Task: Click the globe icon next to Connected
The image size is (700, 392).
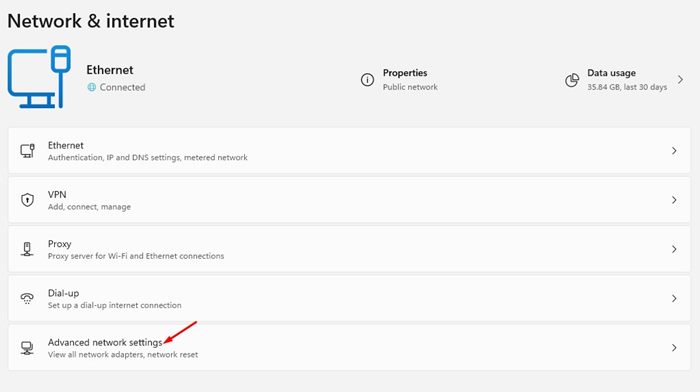Action: point(92,87)
